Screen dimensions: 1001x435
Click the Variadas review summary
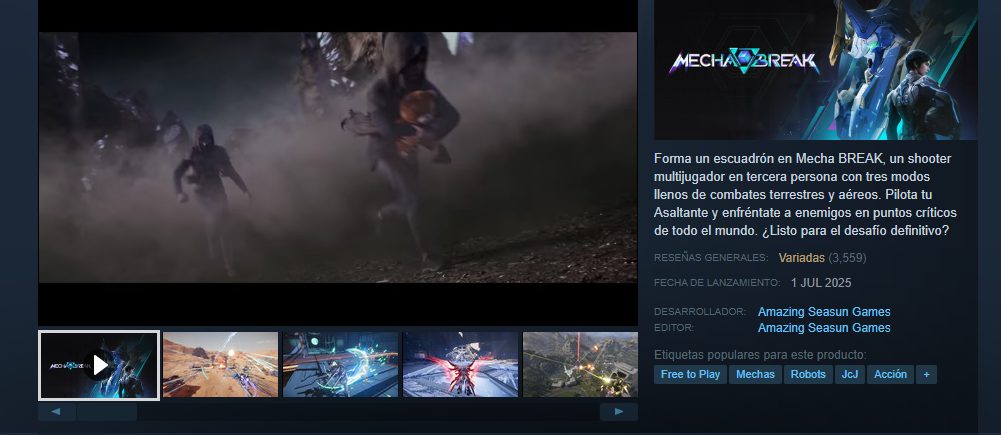(801, 258)
